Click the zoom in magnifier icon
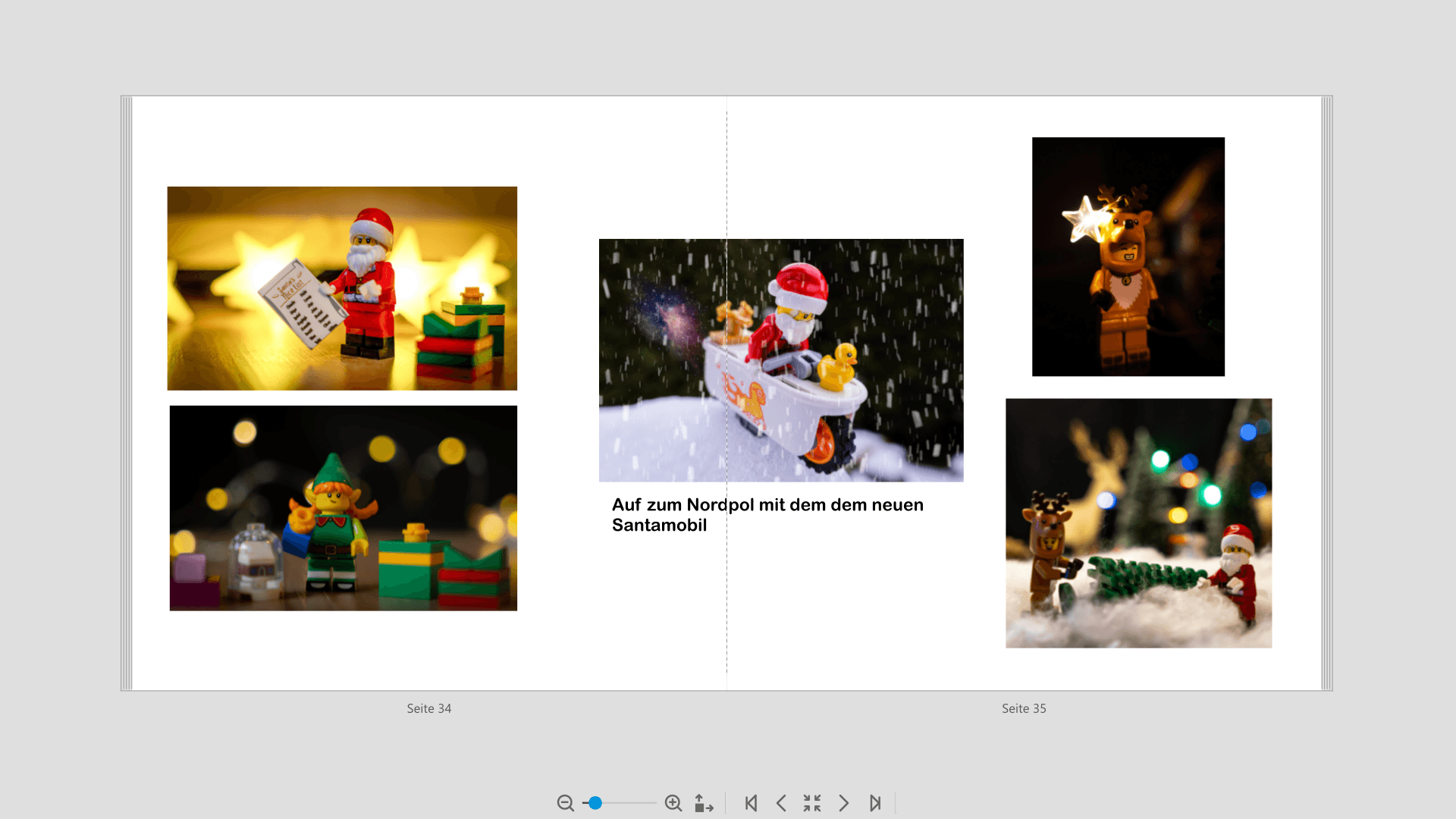 point(673,803)
